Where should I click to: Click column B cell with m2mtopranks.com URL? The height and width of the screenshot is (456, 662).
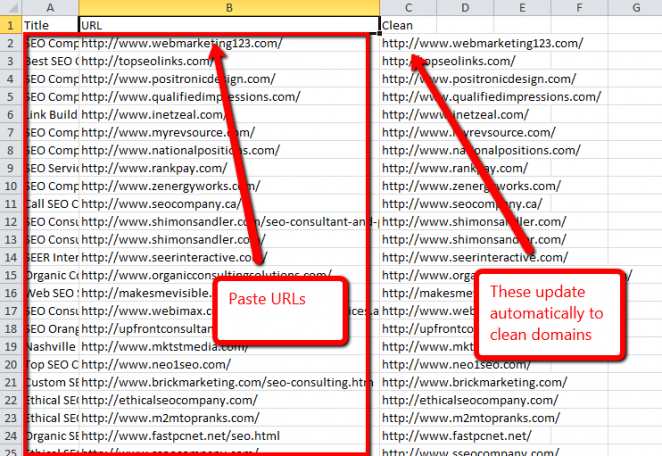(229, 418)
